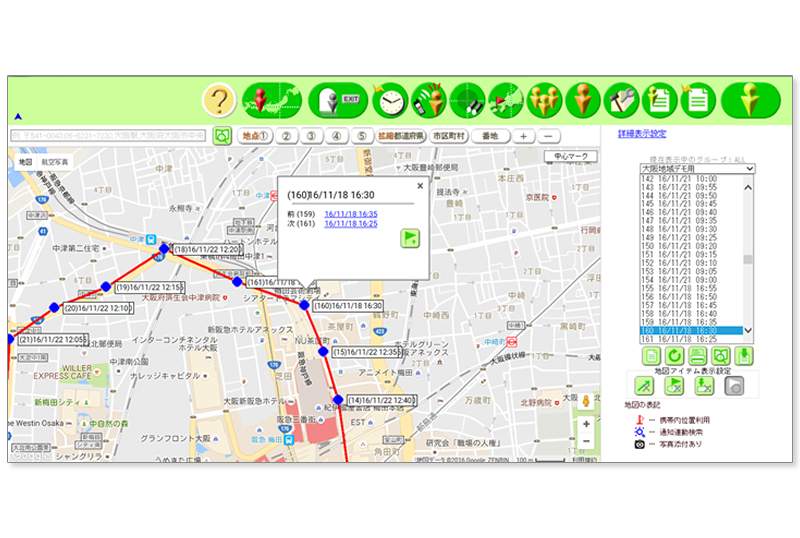Click the (14) 12:40 route marker

coord(338,400)
